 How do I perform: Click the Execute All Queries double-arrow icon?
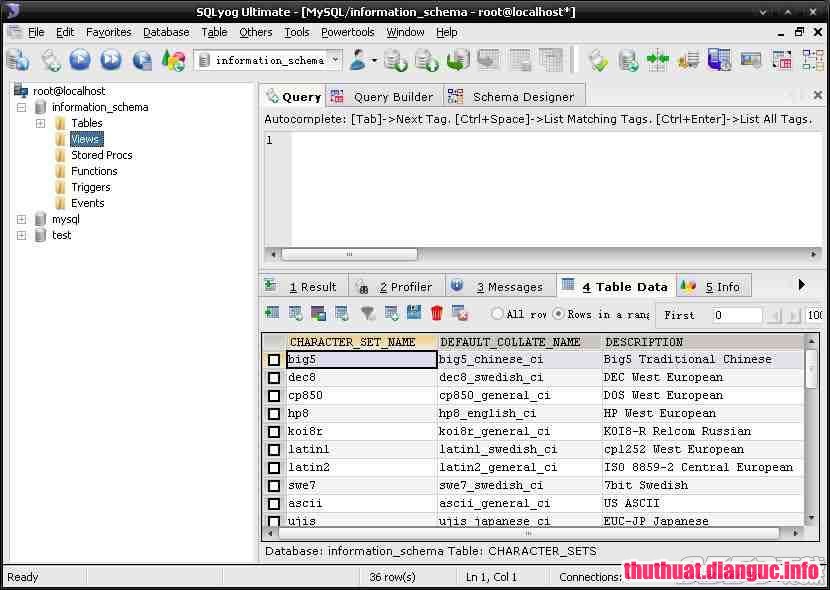(111, 60)
